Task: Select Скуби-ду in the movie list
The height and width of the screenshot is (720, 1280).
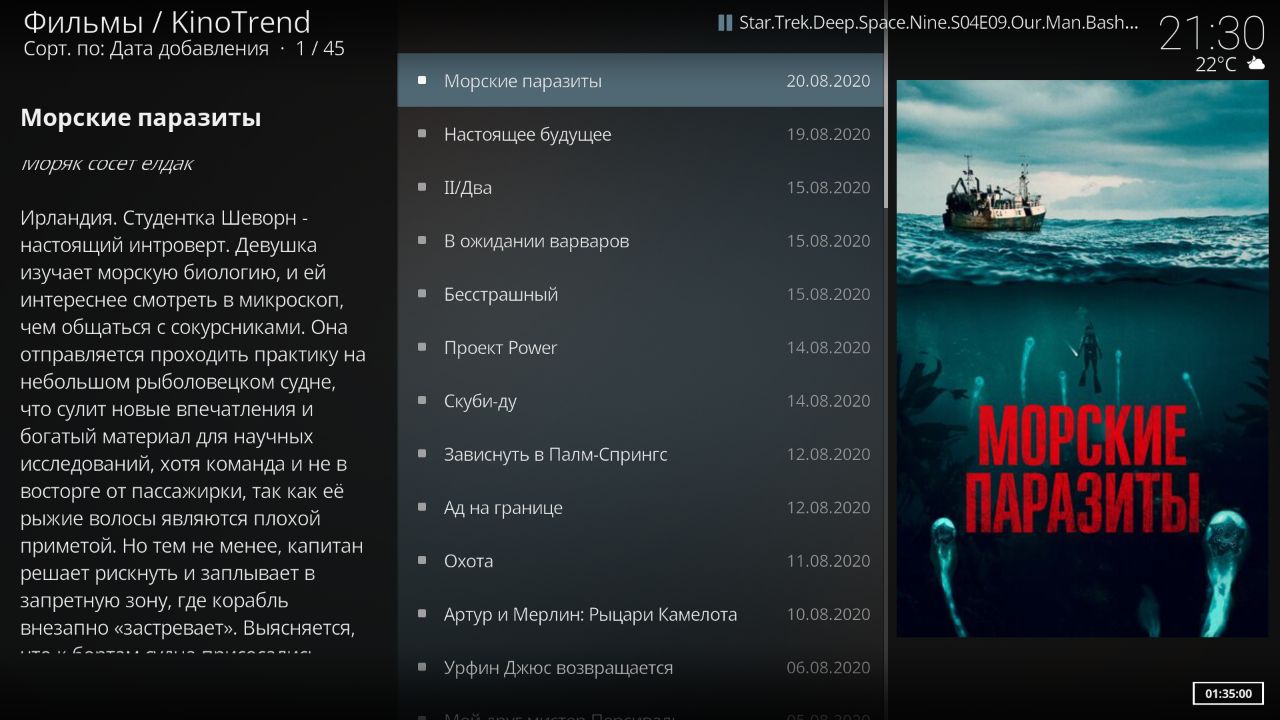Action: [x=640, y=401]
